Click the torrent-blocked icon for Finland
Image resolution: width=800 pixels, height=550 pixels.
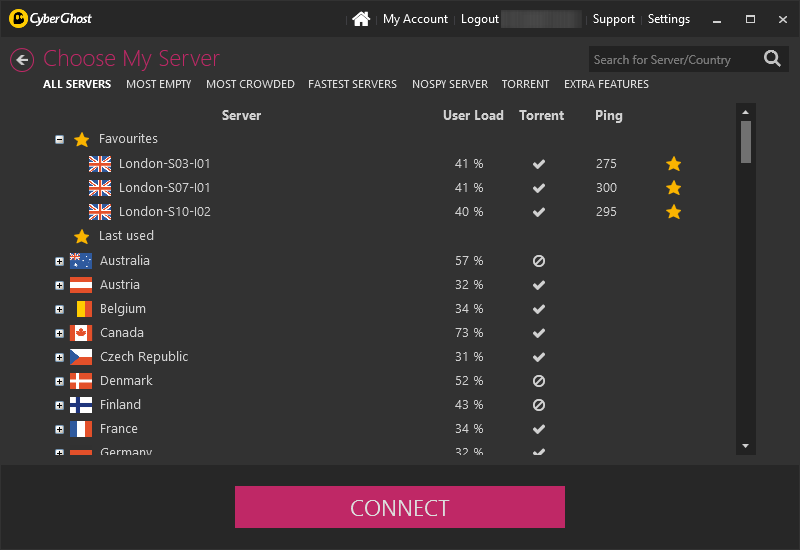[539, 405]
